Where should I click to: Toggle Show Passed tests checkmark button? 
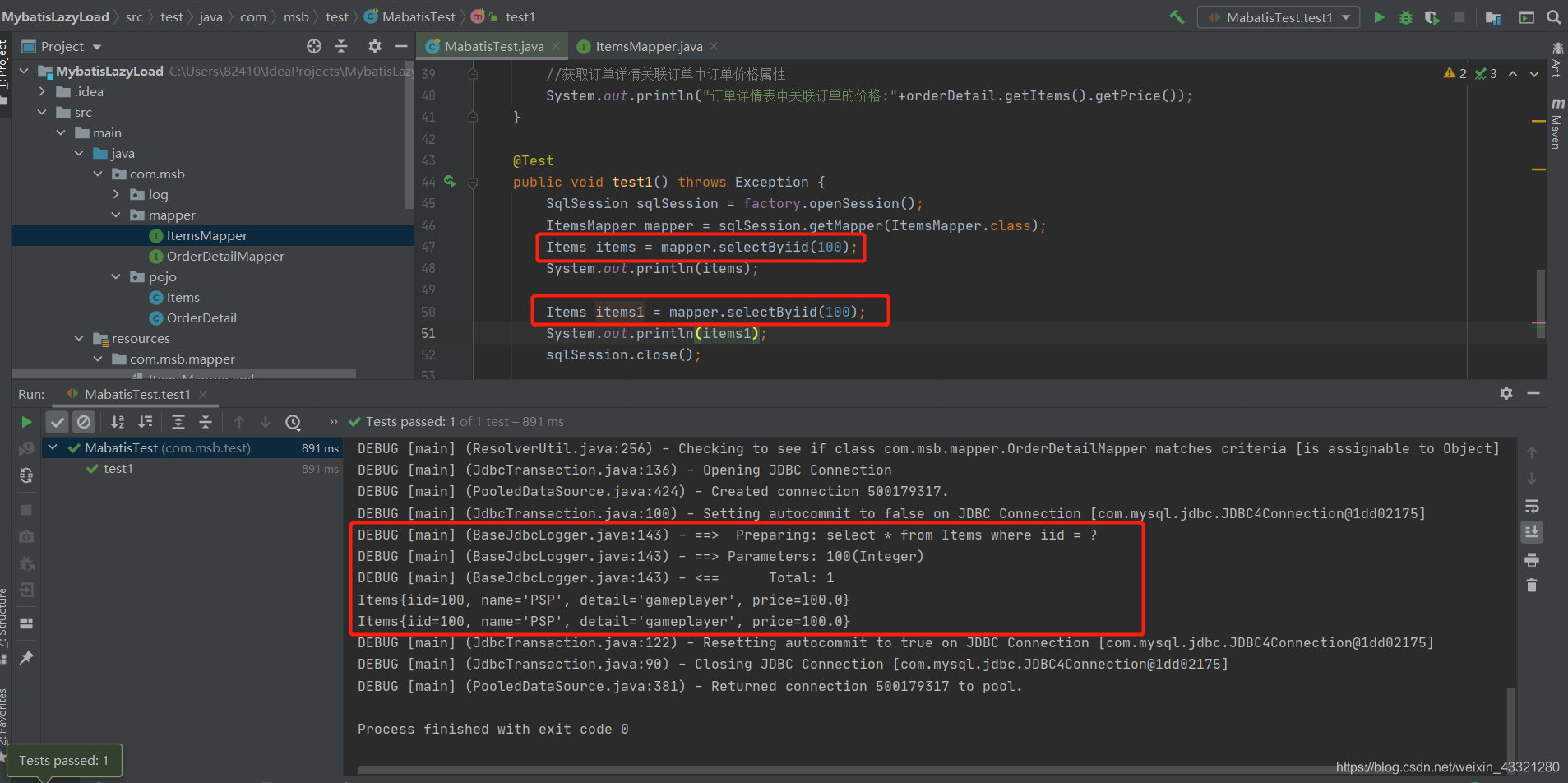57,422
